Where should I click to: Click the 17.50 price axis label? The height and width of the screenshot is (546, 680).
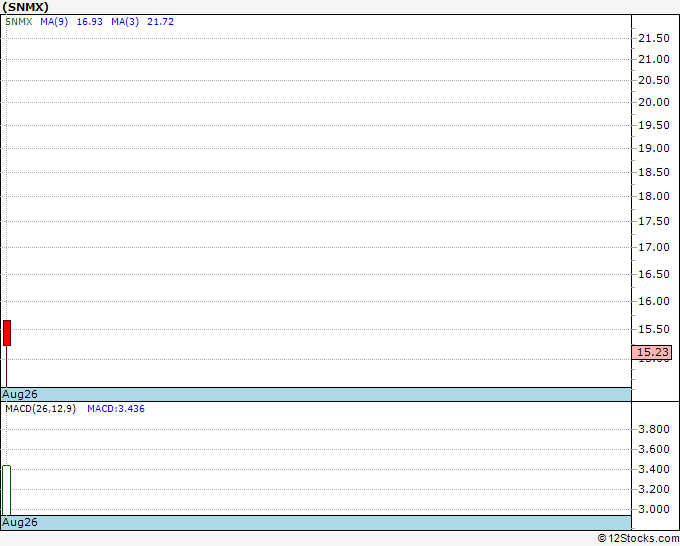click(654, 221)
